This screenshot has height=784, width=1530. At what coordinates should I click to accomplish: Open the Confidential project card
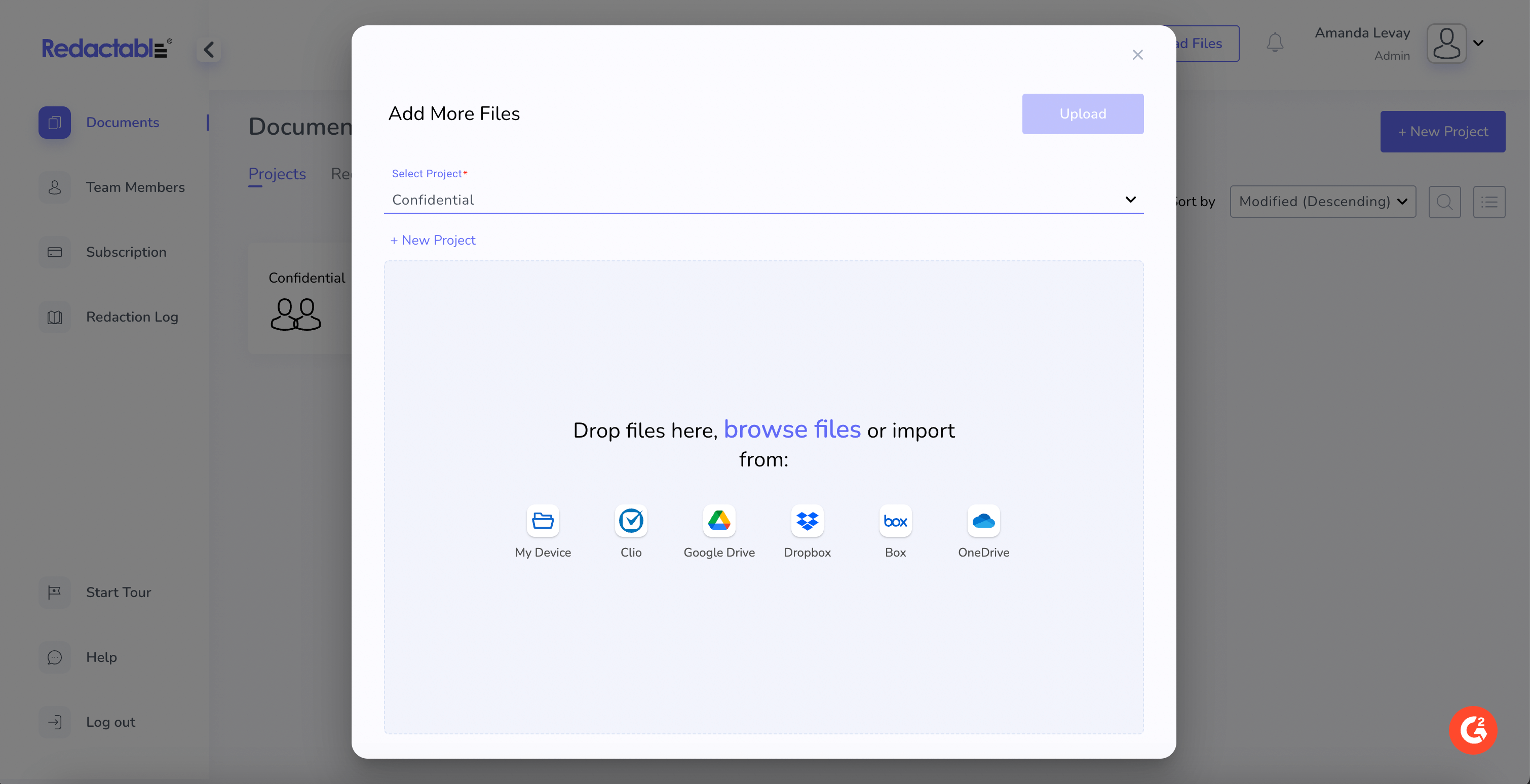[300, 298]
